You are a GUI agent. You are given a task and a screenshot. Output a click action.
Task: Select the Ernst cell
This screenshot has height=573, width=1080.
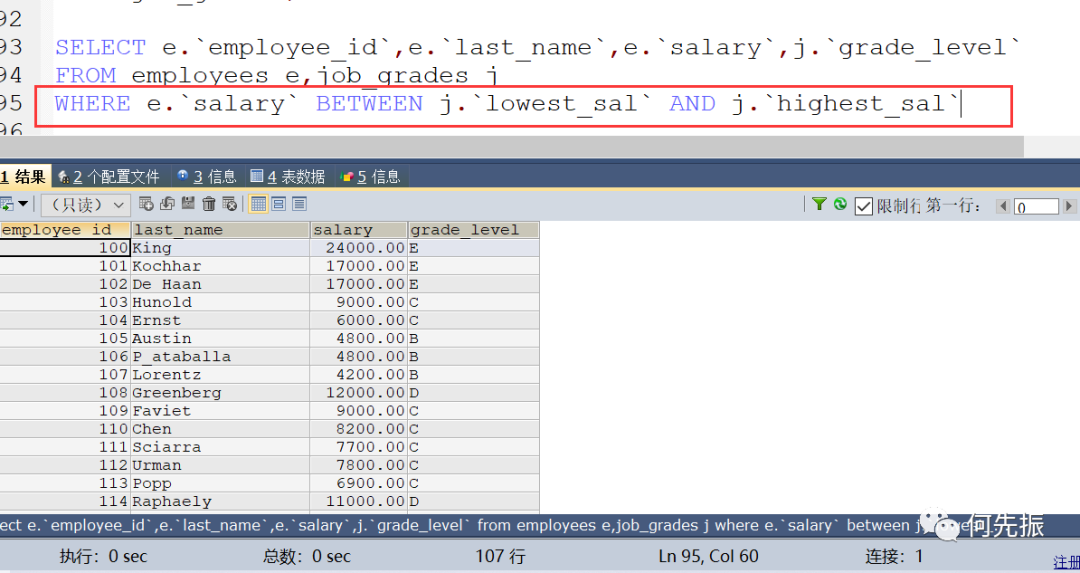pos(220,320)
